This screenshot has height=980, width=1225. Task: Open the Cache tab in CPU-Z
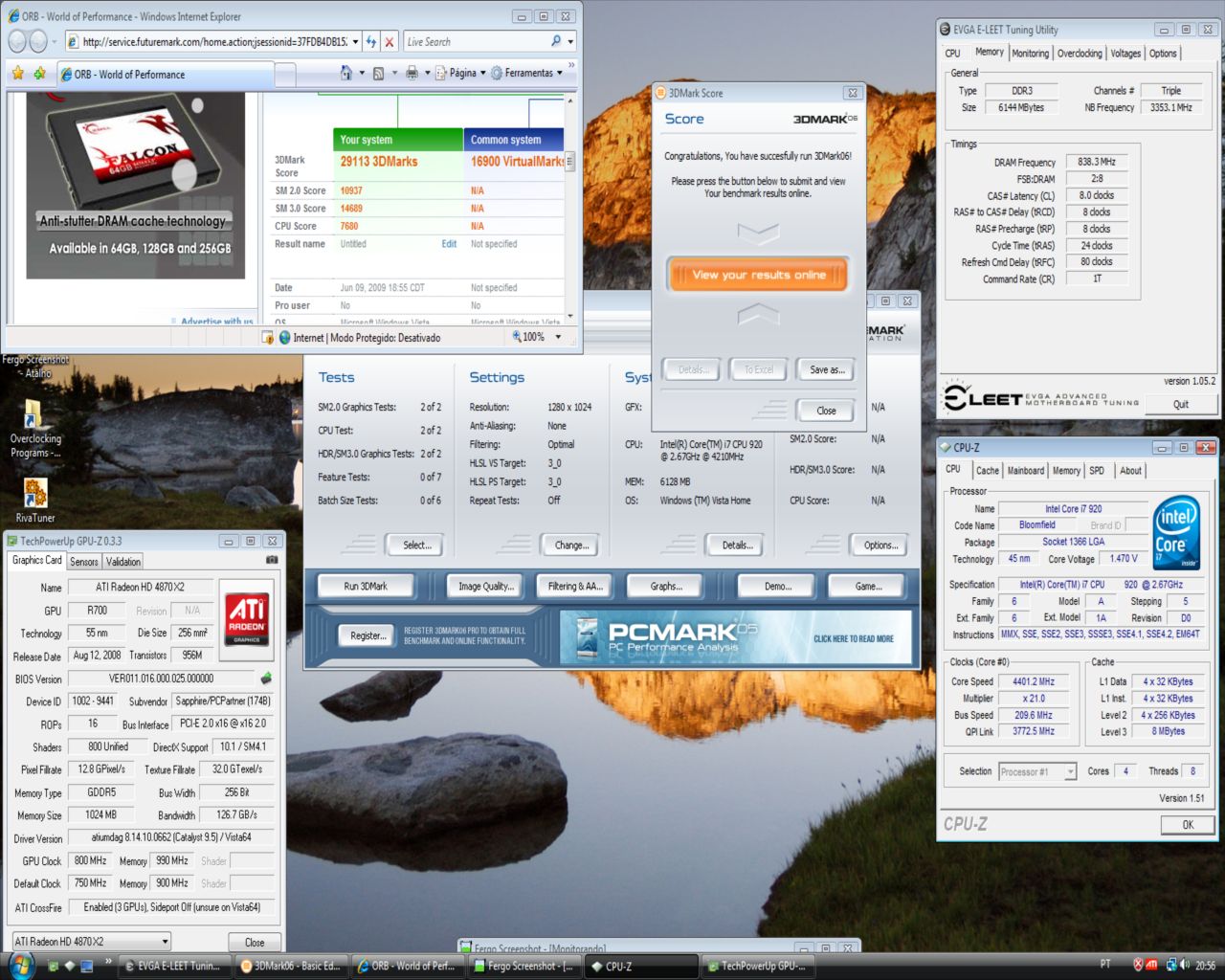click(988, 471)
